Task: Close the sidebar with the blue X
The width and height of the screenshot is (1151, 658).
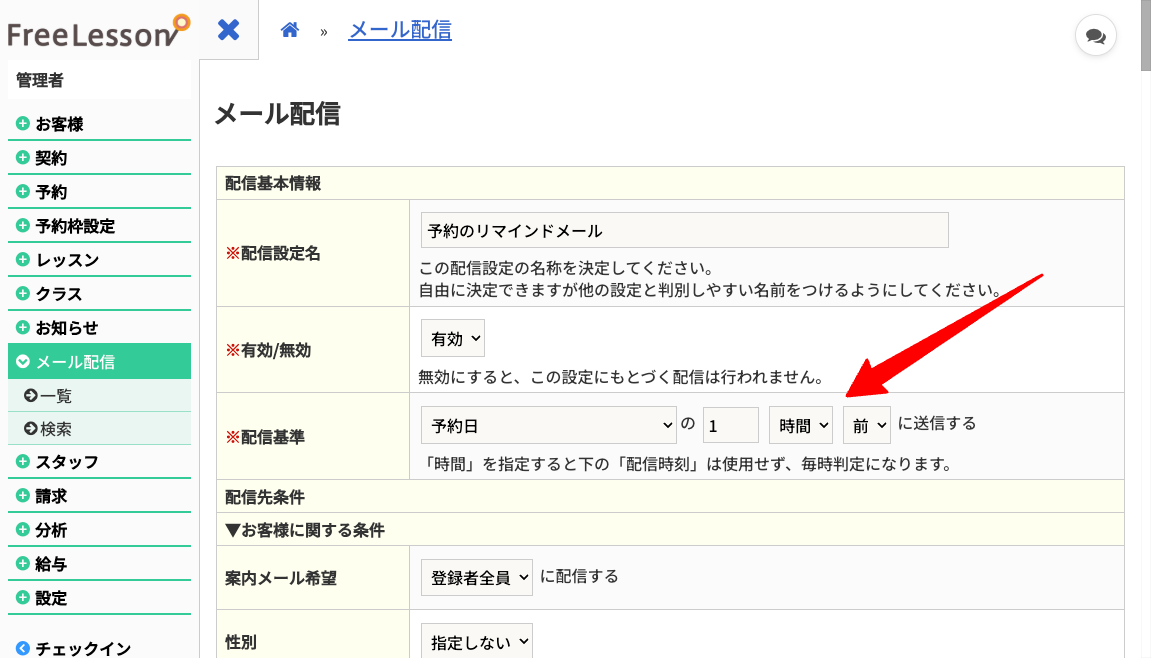Action: [228, 30]
